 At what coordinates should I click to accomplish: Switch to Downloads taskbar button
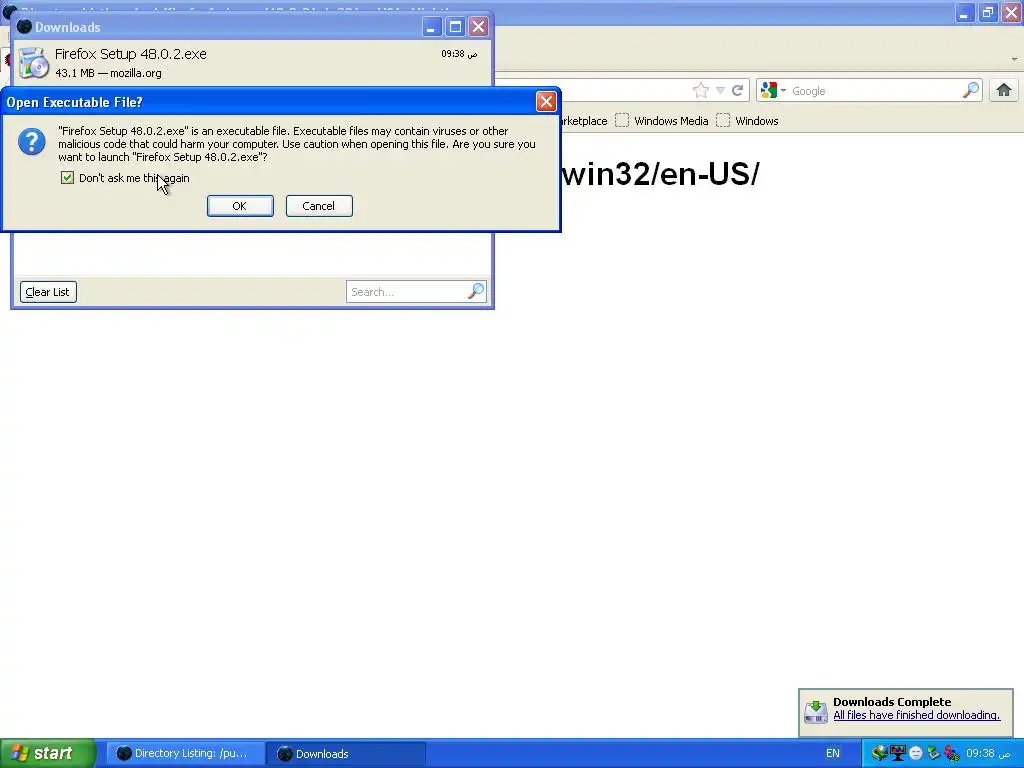pos(346,754)
